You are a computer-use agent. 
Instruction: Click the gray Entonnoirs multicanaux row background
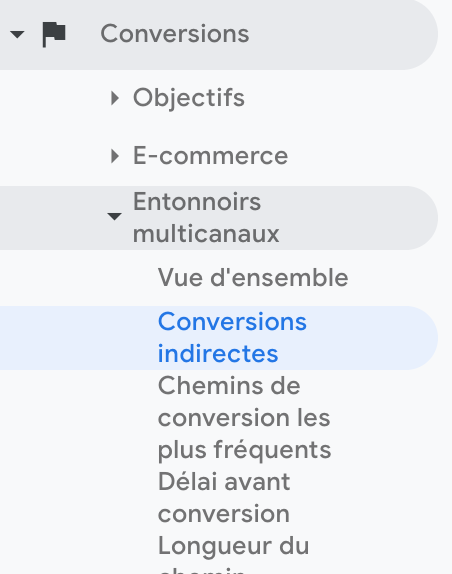pos(219,218)
